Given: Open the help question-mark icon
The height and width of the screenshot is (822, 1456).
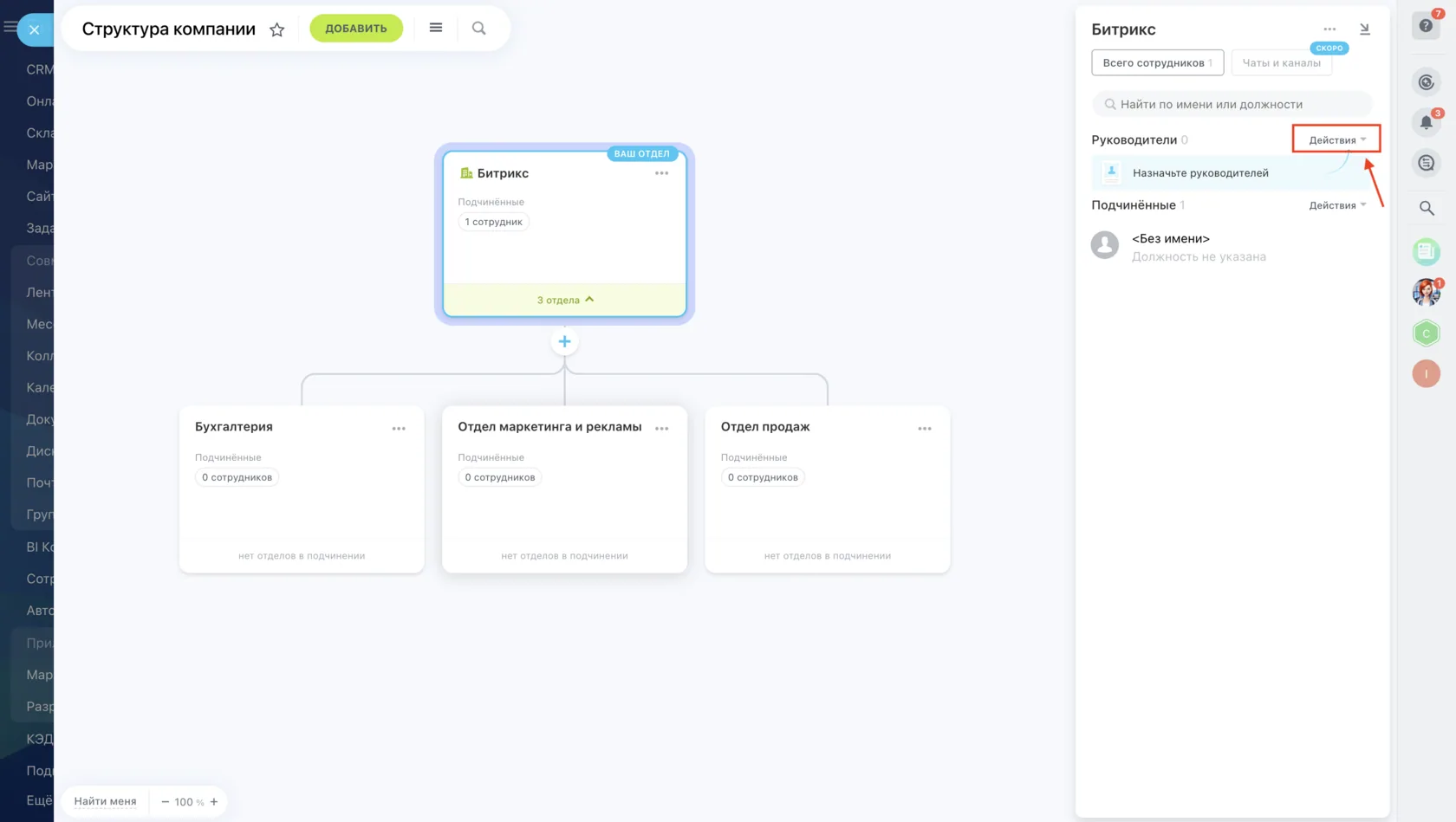Looking at the screenshot, I should tap(1427, 25).
